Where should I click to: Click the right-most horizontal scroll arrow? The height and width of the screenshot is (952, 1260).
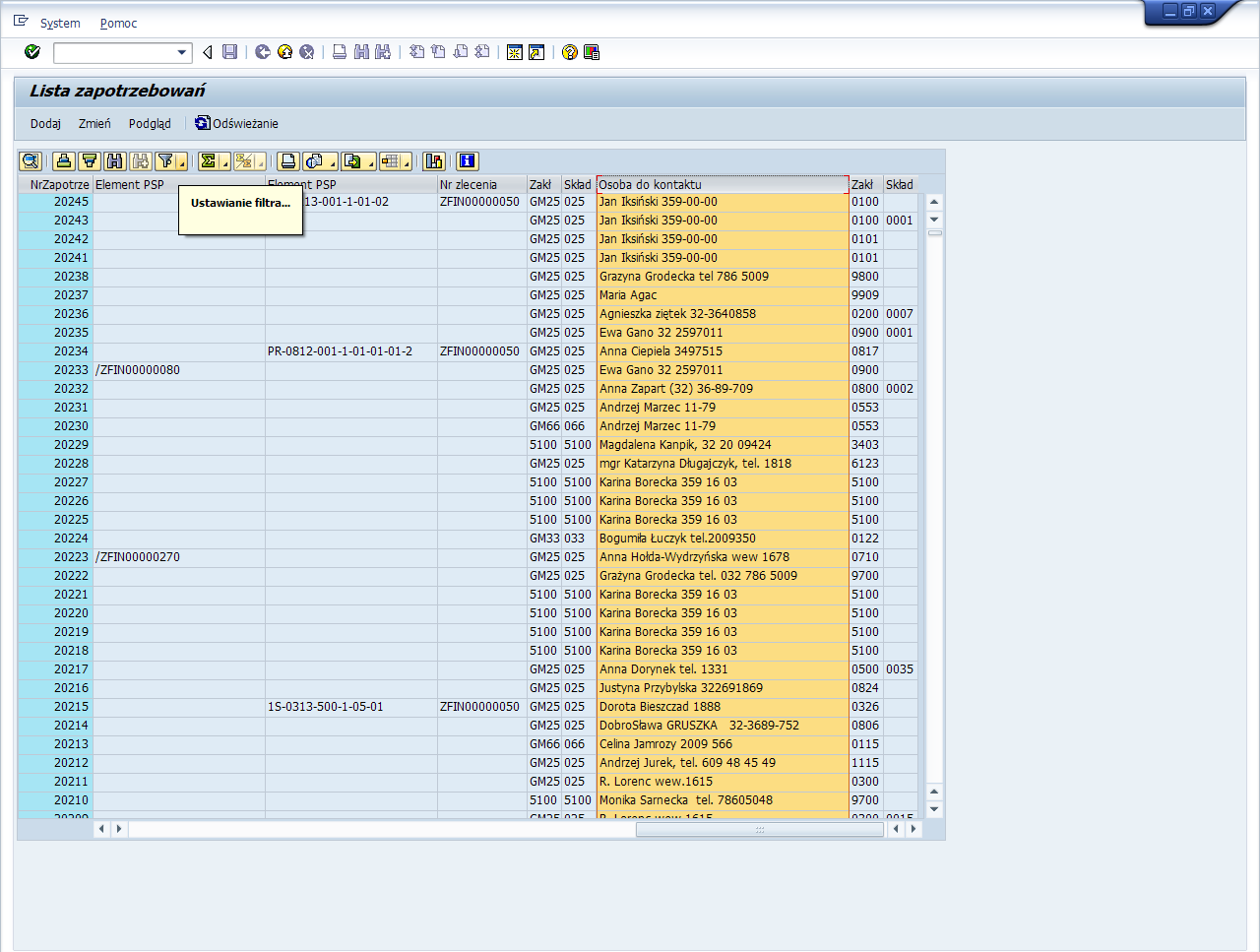pyautogui.click(x=914, y=829)
